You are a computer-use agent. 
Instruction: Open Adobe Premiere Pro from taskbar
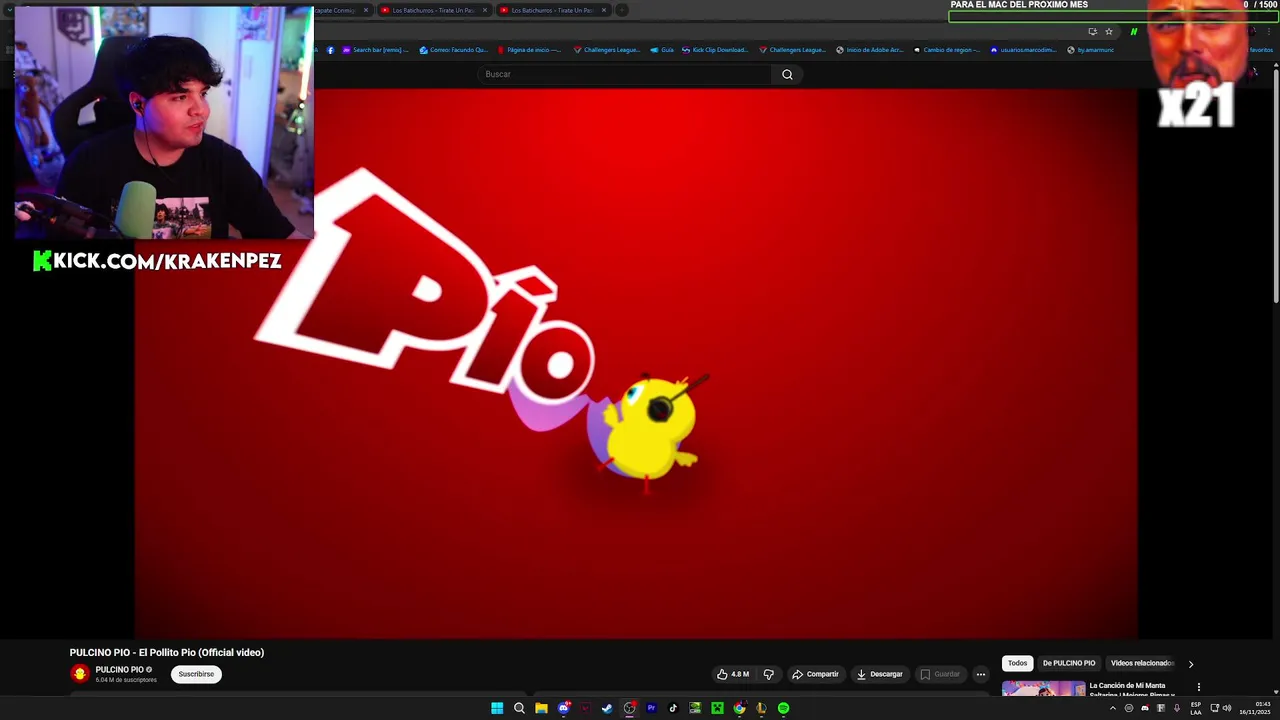pyautogui.click(x=651, y=708)
